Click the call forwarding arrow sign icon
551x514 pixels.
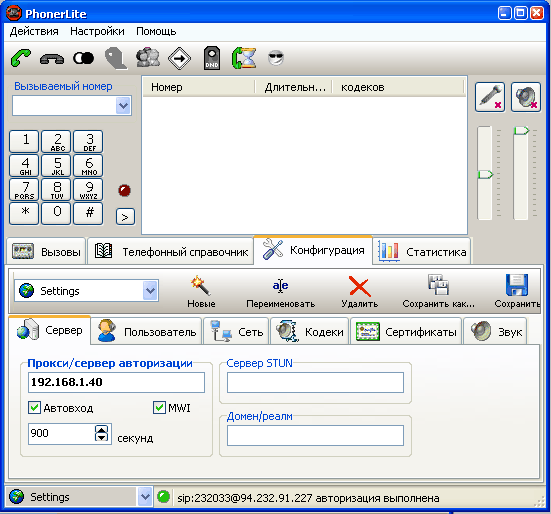[179, 58]
